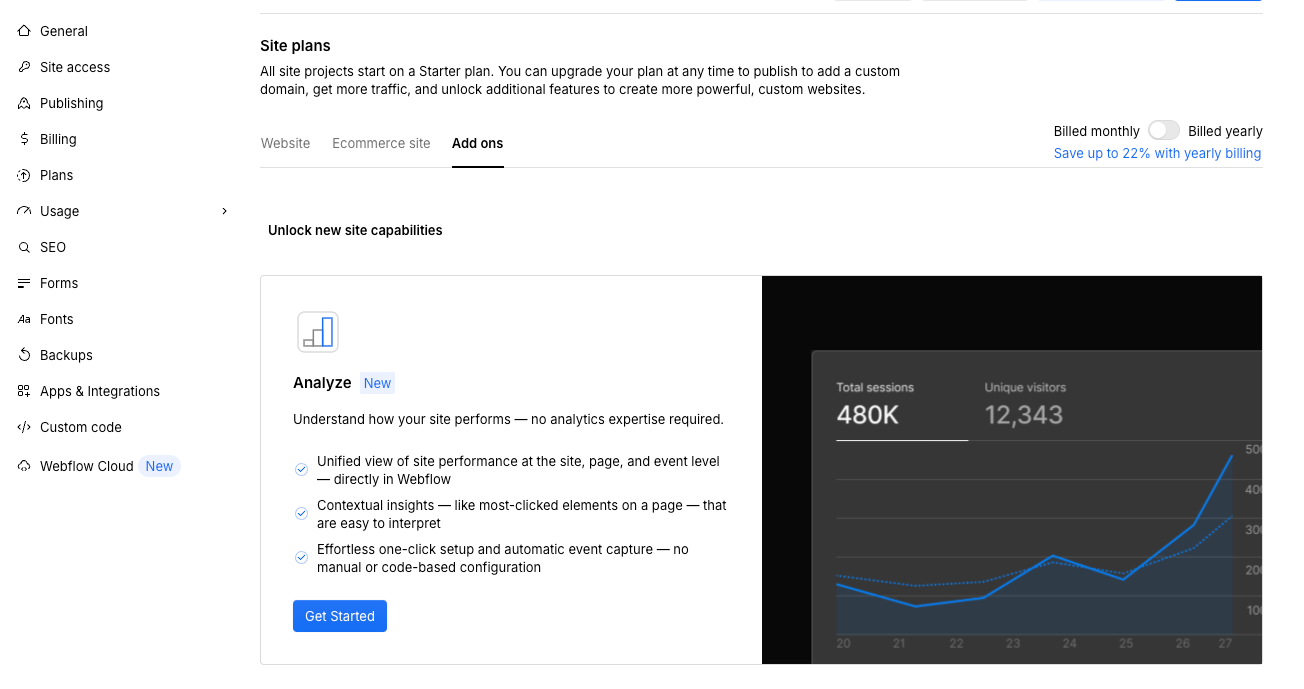This screenshot has height=689, width=1304.
Task: Click checkmark icon beside Unified view bullet
Action: pos(301,469)
